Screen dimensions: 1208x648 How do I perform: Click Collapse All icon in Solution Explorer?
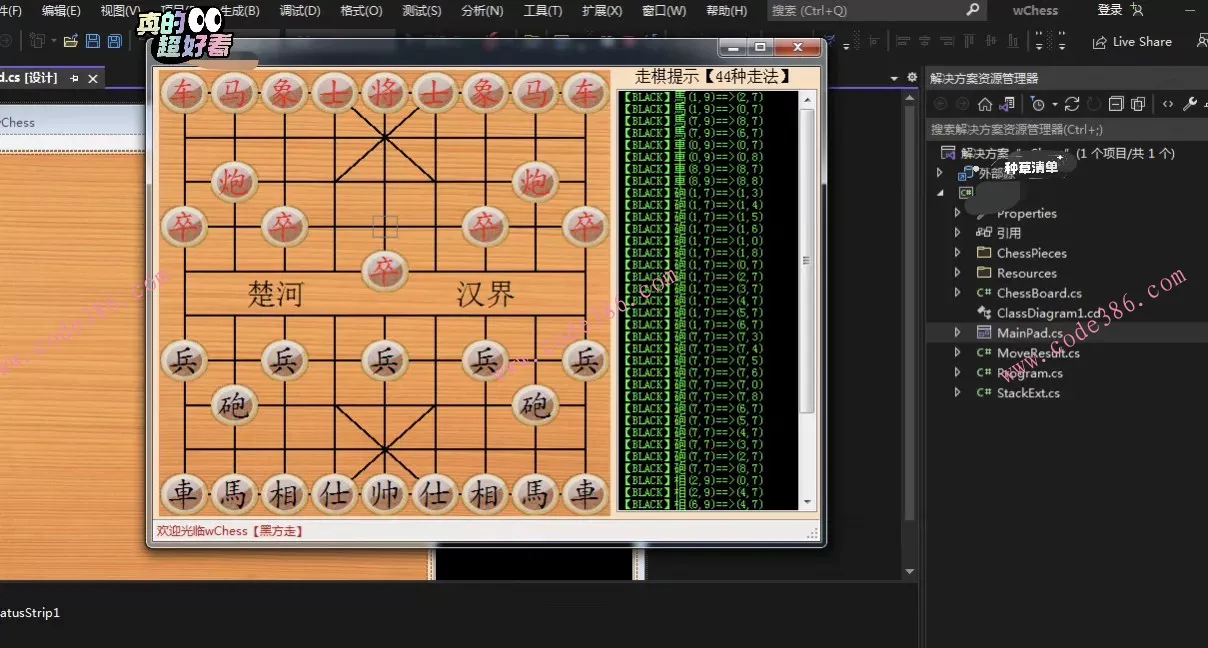coord(1117,104)
